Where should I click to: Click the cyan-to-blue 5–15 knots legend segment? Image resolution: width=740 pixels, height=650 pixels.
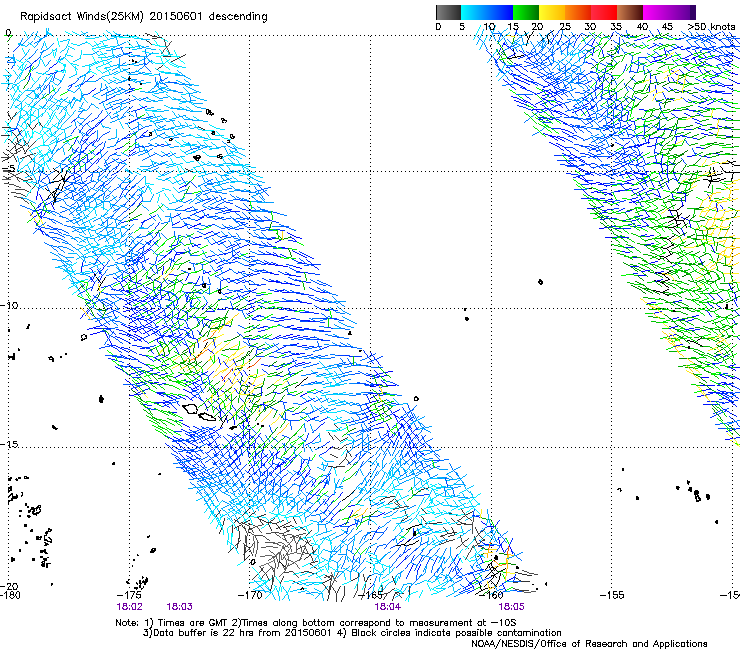(x=487, y=12)
